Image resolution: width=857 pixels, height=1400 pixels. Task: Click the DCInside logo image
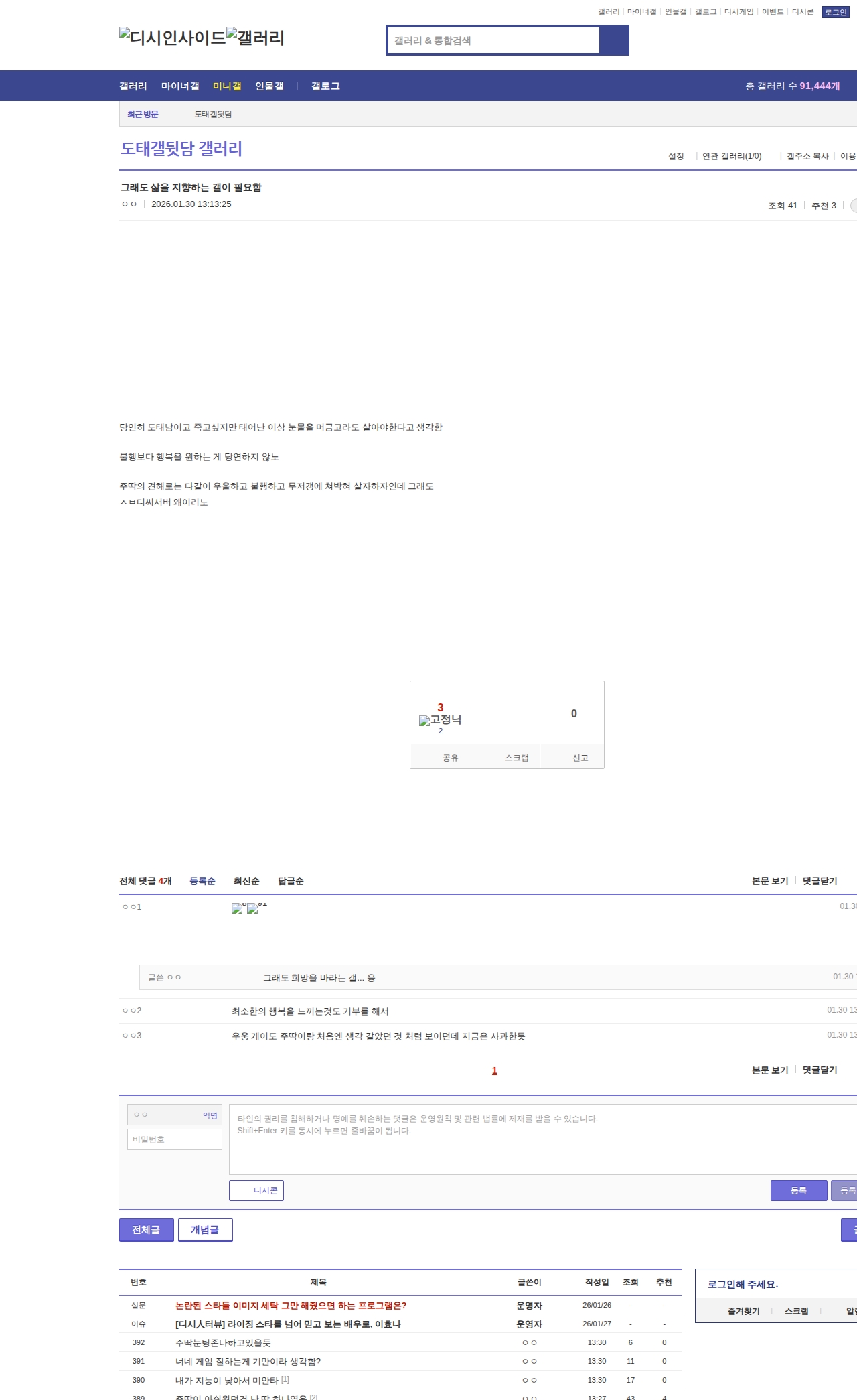pos(172,38)
